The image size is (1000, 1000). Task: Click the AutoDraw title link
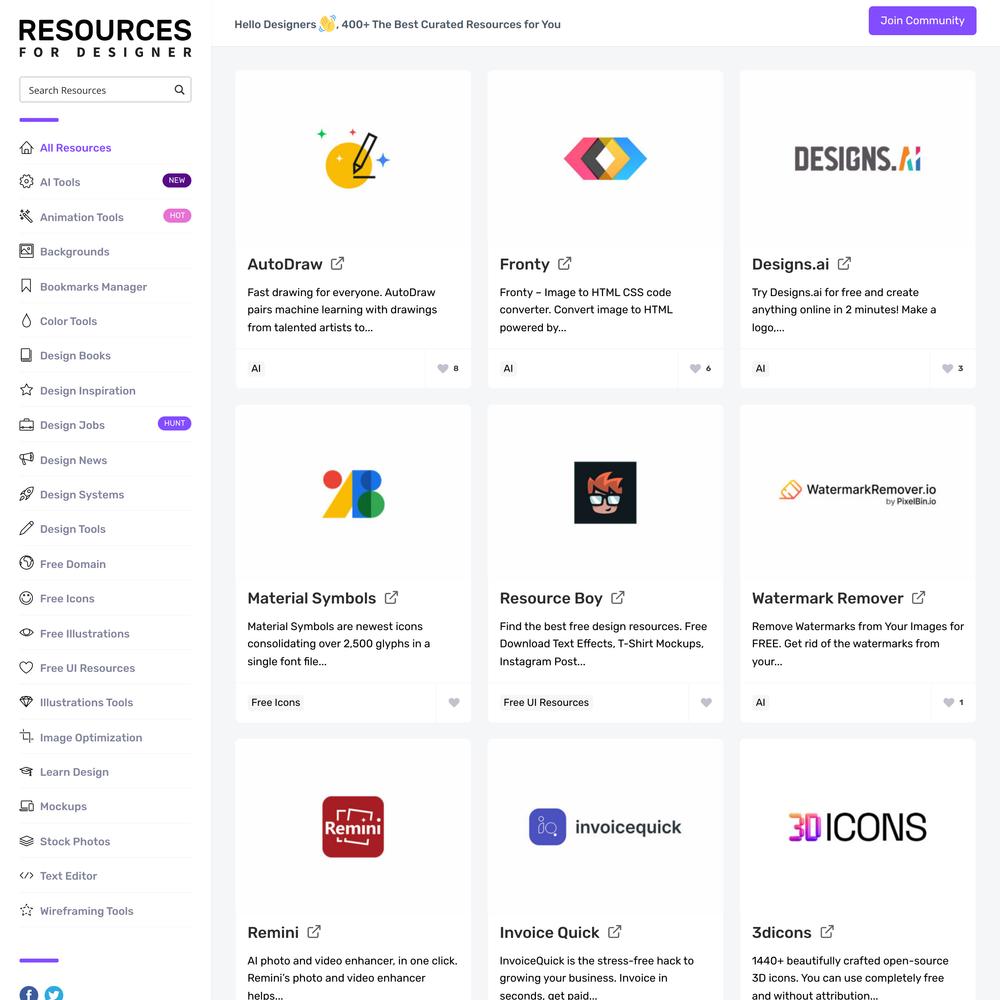click(x=284, y=264)
